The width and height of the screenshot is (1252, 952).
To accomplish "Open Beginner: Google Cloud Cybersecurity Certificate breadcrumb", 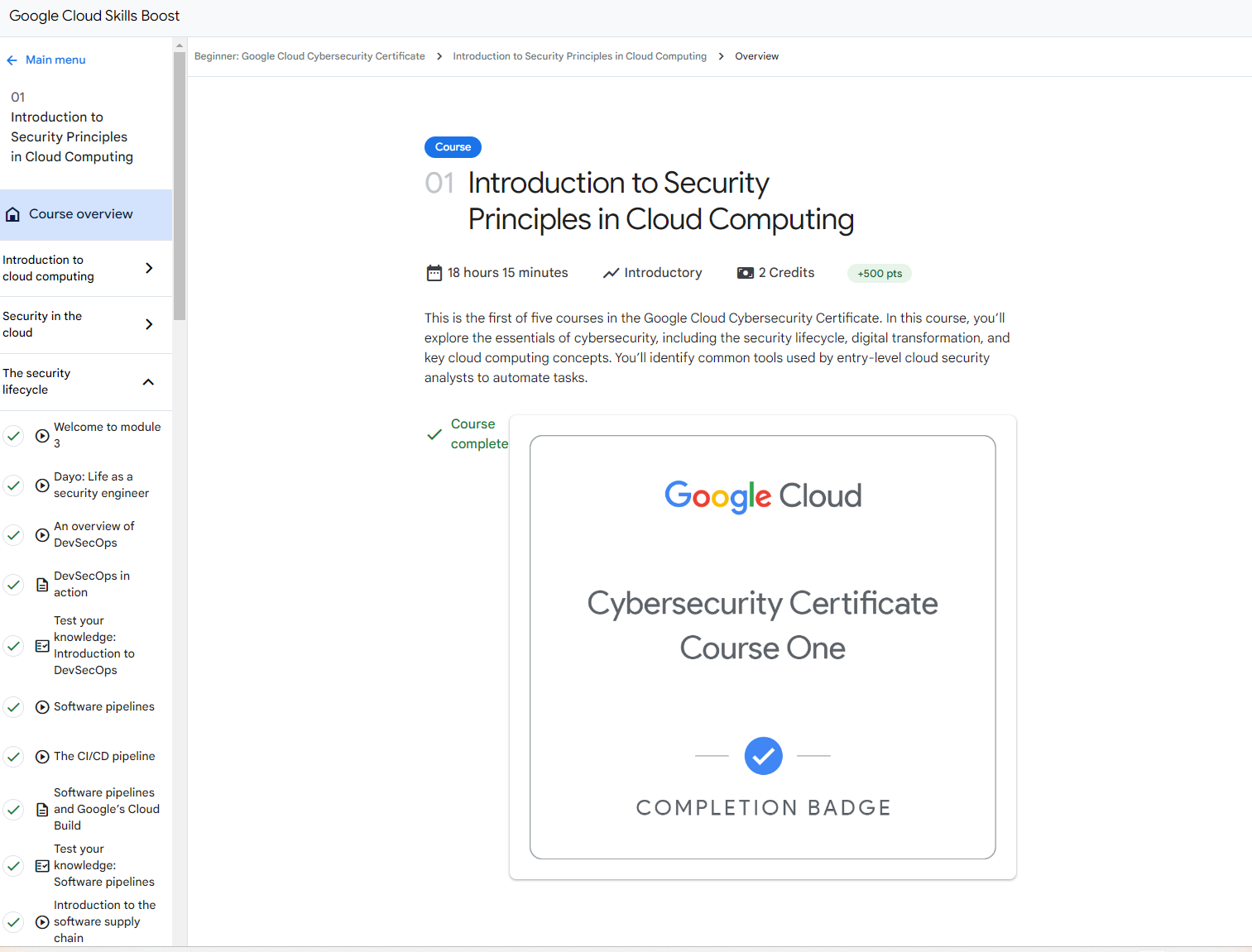I will [x=309, y=56].
